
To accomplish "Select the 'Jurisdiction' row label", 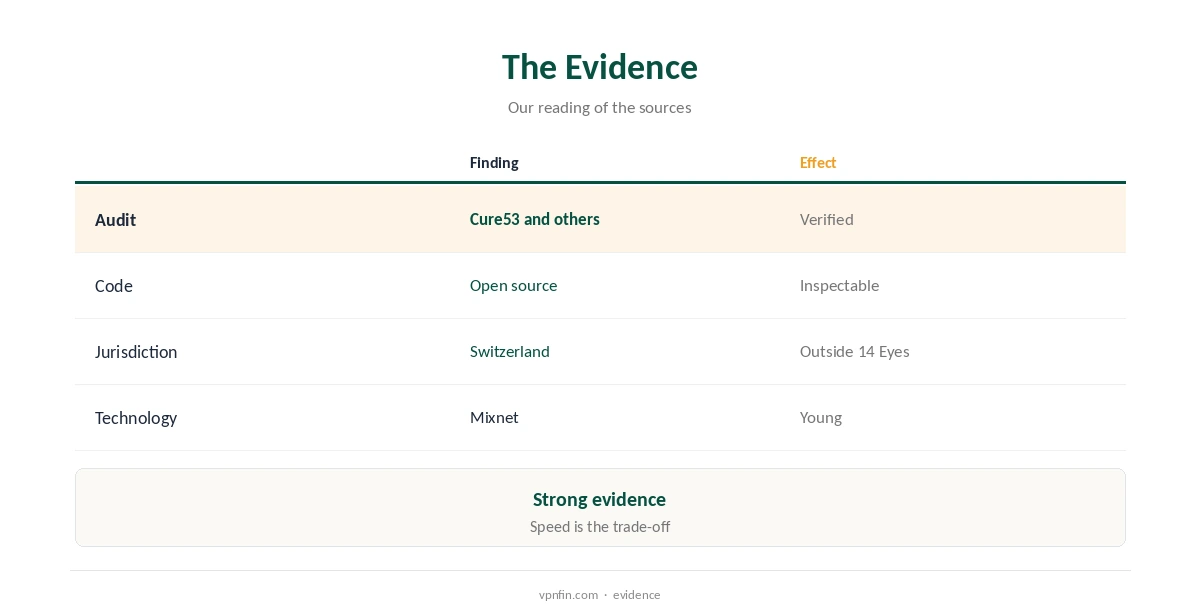I will click(136, 352).
